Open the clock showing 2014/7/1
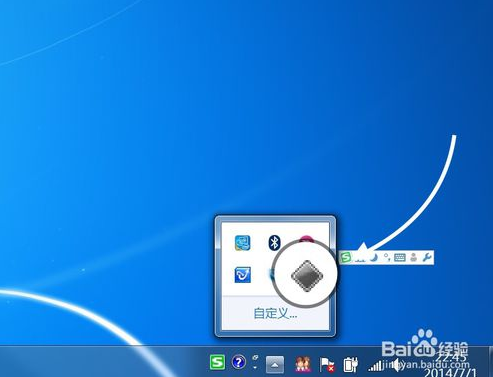This screenshot has width=493, height=377. tap(450, 365)
